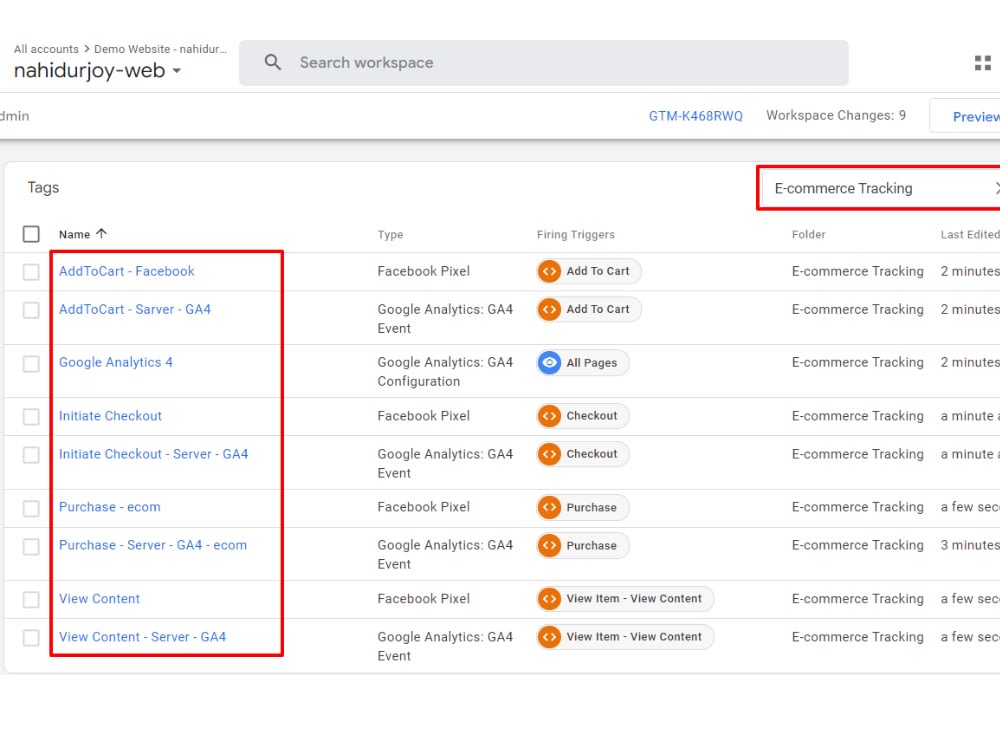Click the magnifier icon in the search bar
Viewport: 1000px width, 750px height.
pyautogui.click(x=270, y=62)
